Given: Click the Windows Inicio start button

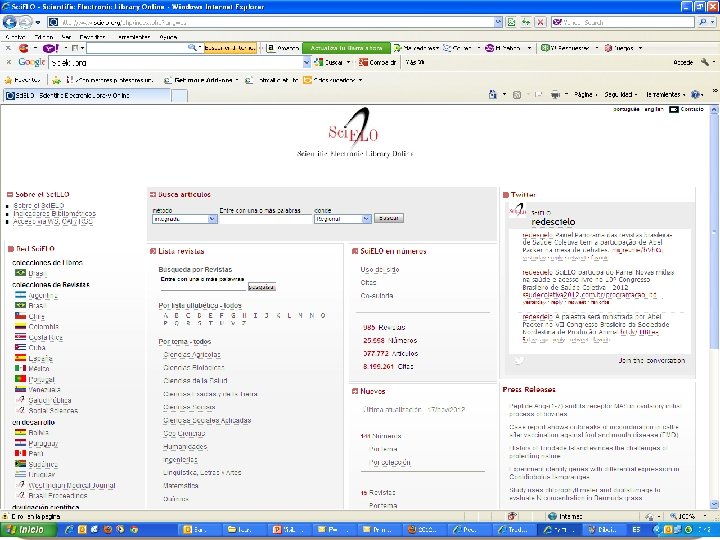Looking at the screenshot, I should [x=28, y=529].
